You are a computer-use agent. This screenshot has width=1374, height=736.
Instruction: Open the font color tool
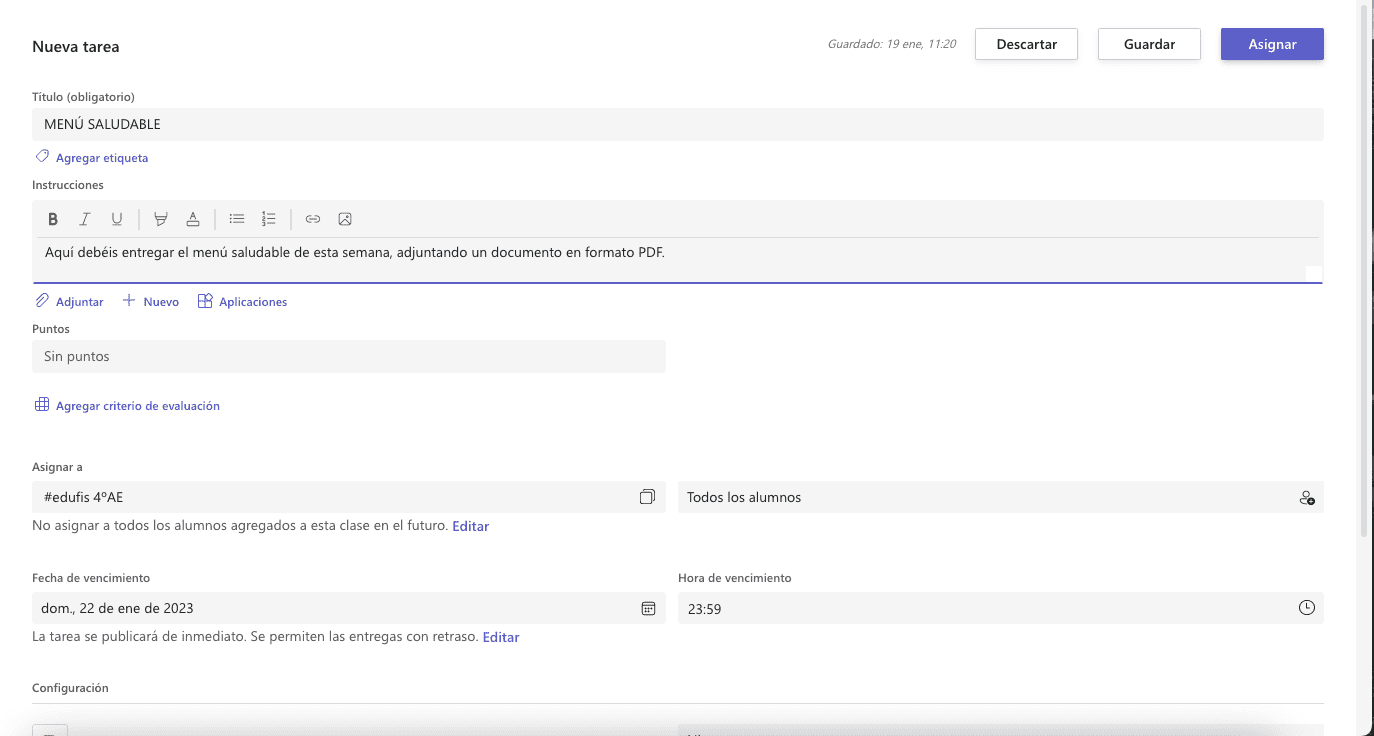[193, 219]
